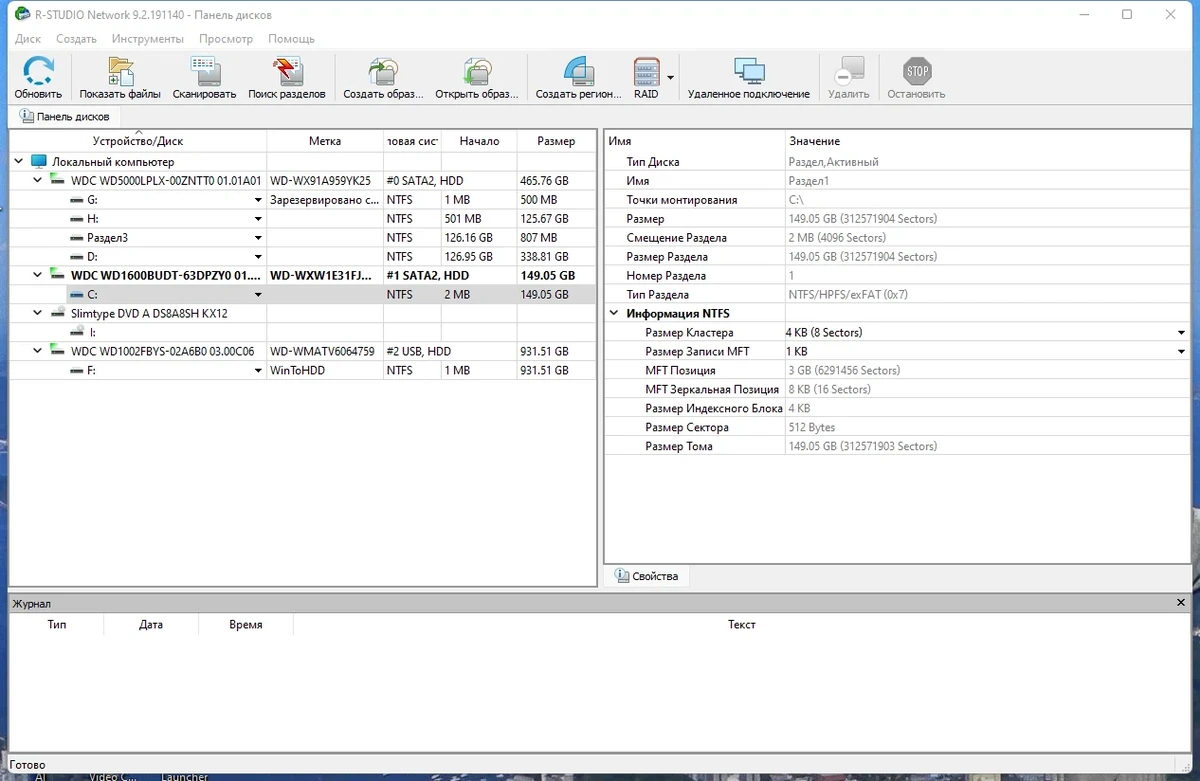
Task: Collapse WDC WD1002FBYS disk node
Action: point(38,351)
